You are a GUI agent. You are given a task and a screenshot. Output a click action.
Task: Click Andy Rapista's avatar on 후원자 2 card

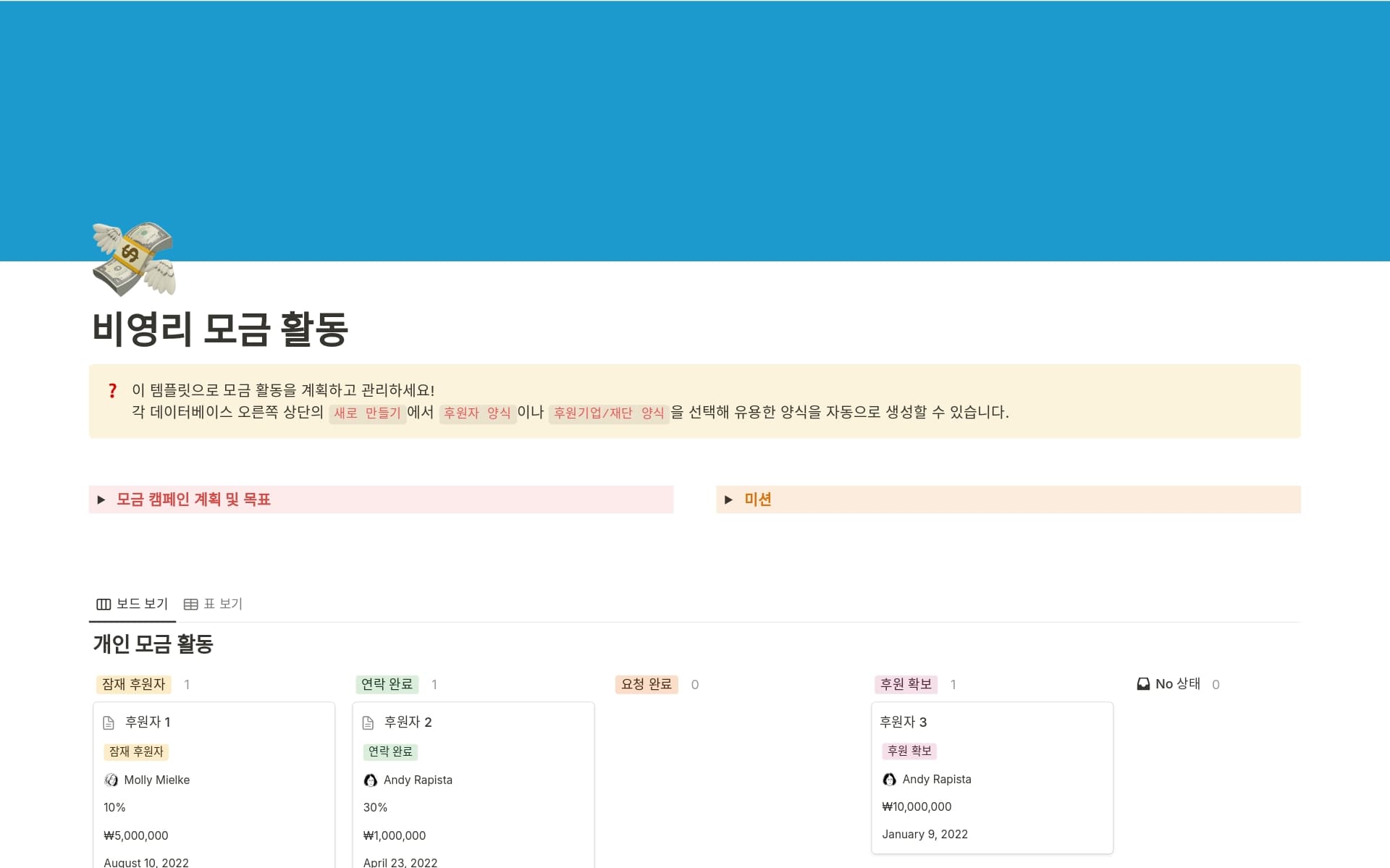point(371,780)
